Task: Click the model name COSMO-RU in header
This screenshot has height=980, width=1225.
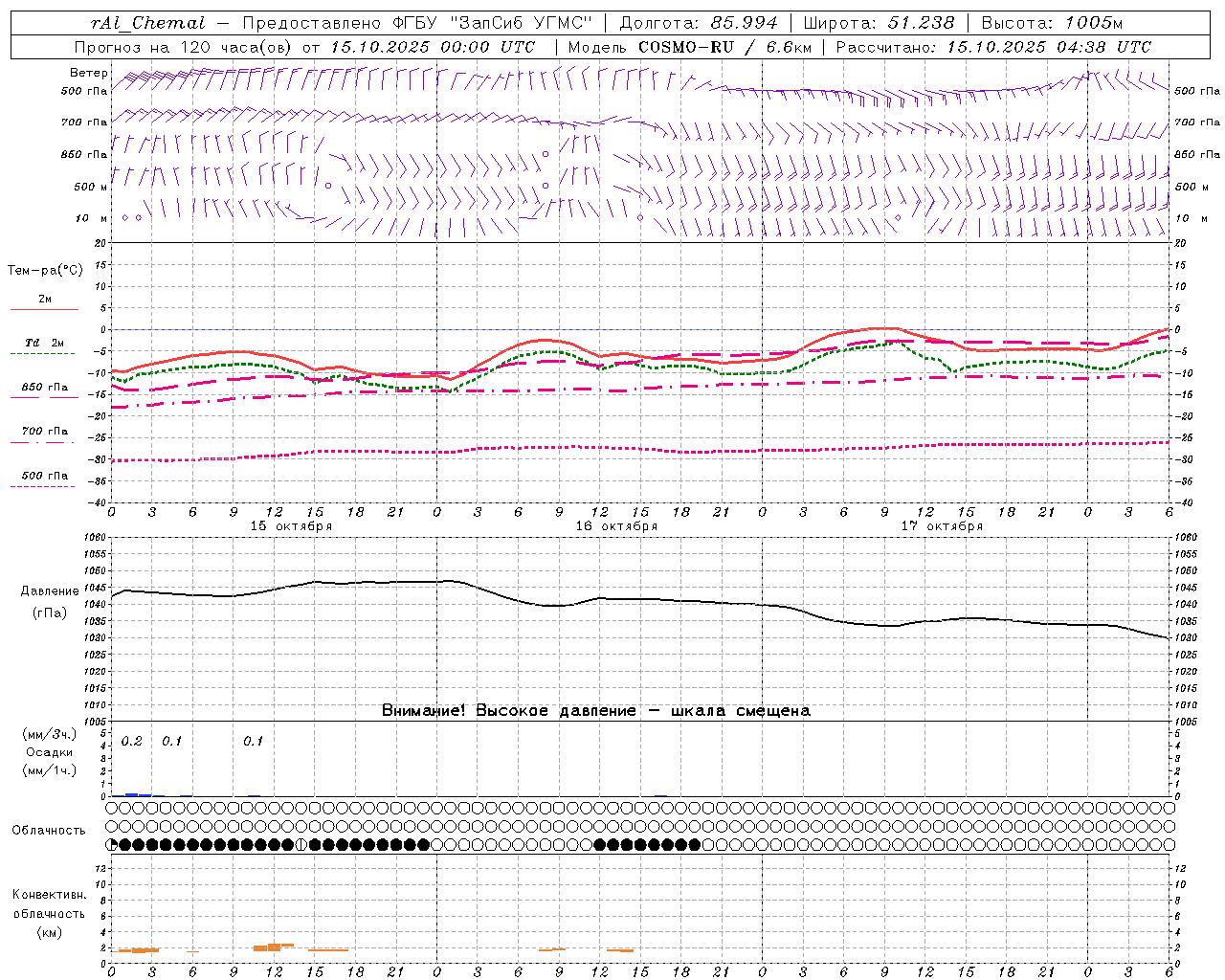Action: pos(686,47)
